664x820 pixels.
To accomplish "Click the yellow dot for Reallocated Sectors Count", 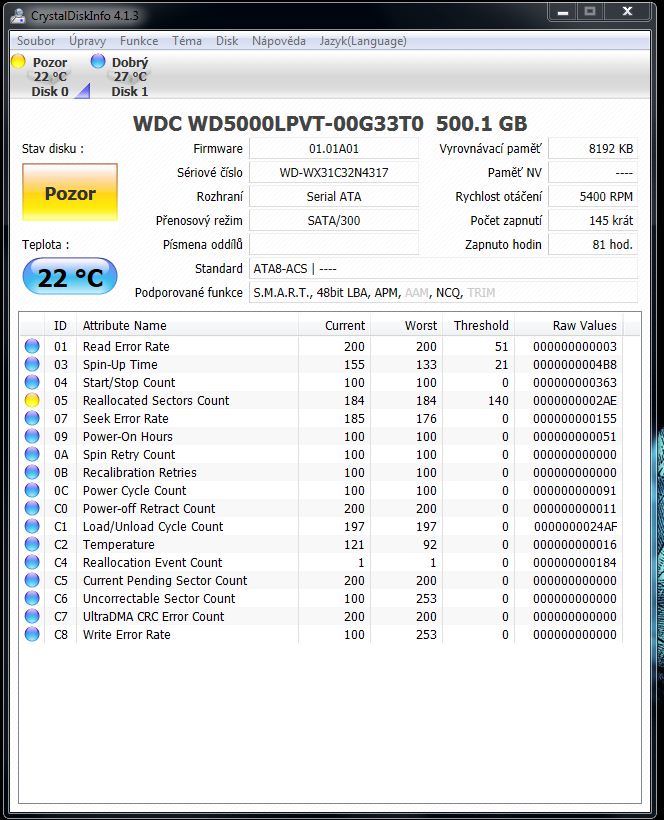I will 32,400.
